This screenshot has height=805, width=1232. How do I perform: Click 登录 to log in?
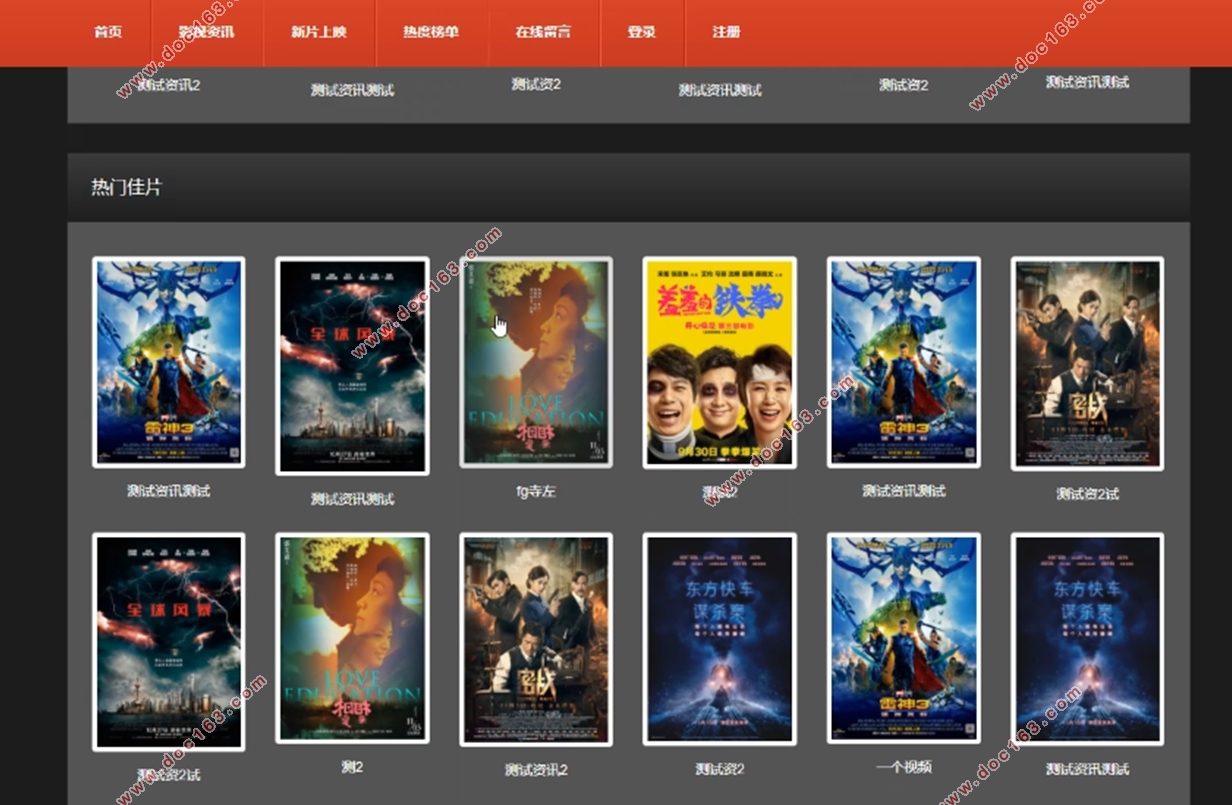coord(642,32)
